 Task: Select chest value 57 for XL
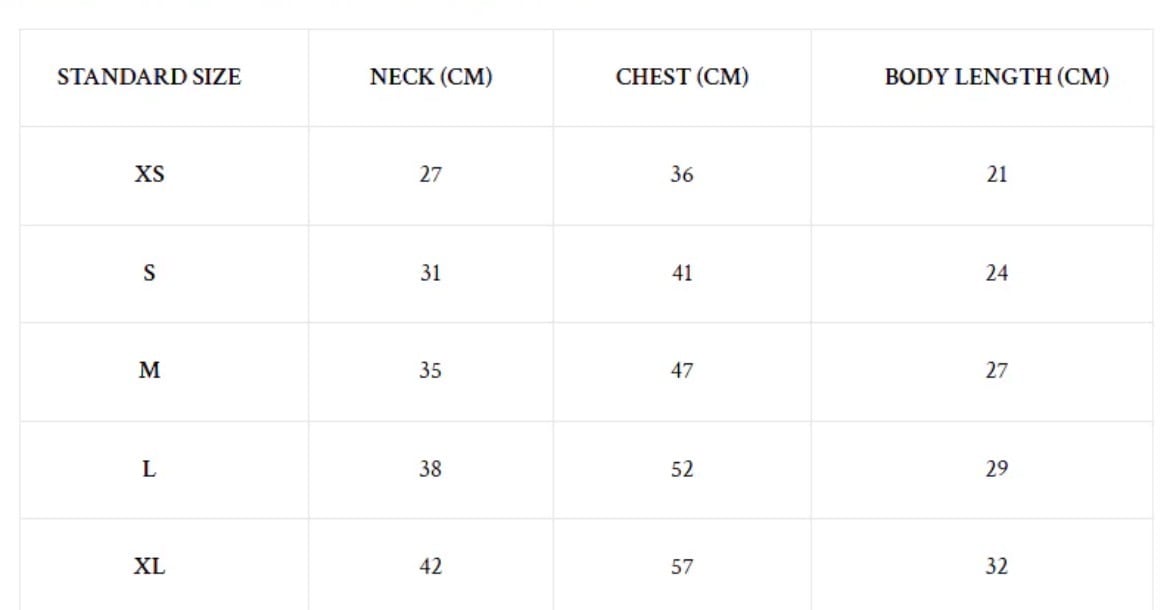[682, 566]
